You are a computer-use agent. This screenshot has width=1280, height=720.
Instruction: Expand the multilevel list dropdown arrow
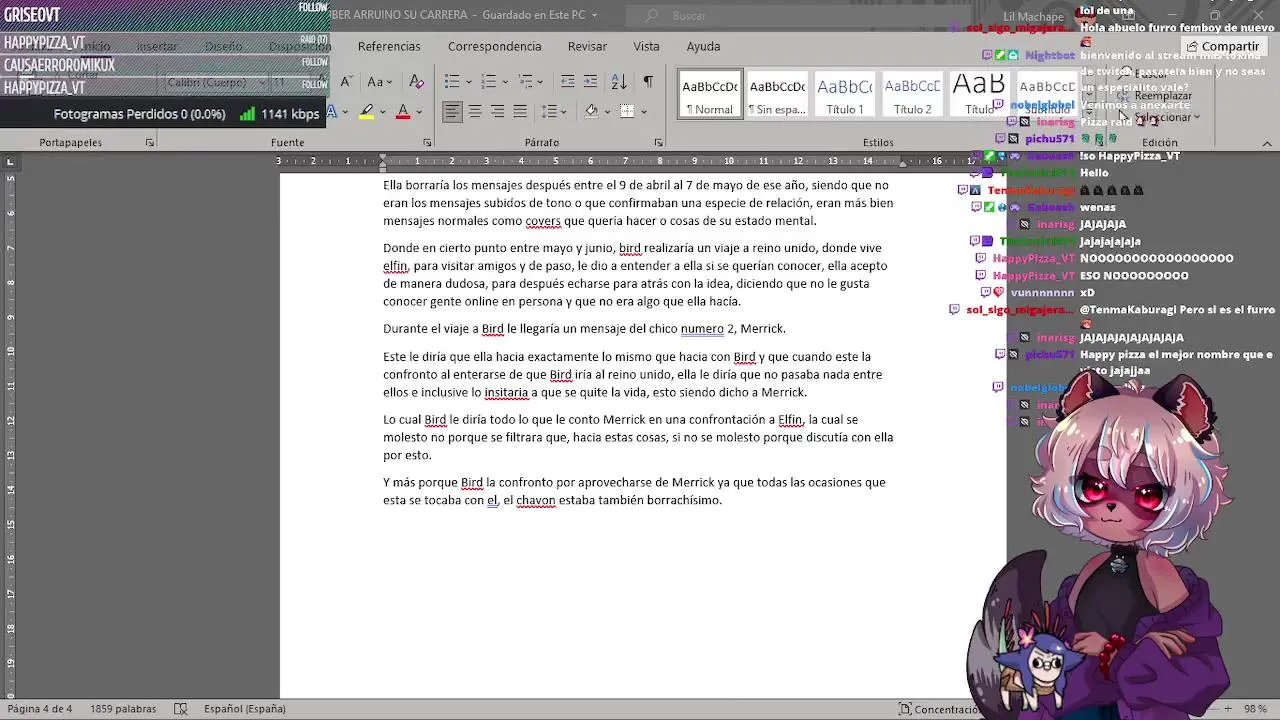(x=541, y=82)
